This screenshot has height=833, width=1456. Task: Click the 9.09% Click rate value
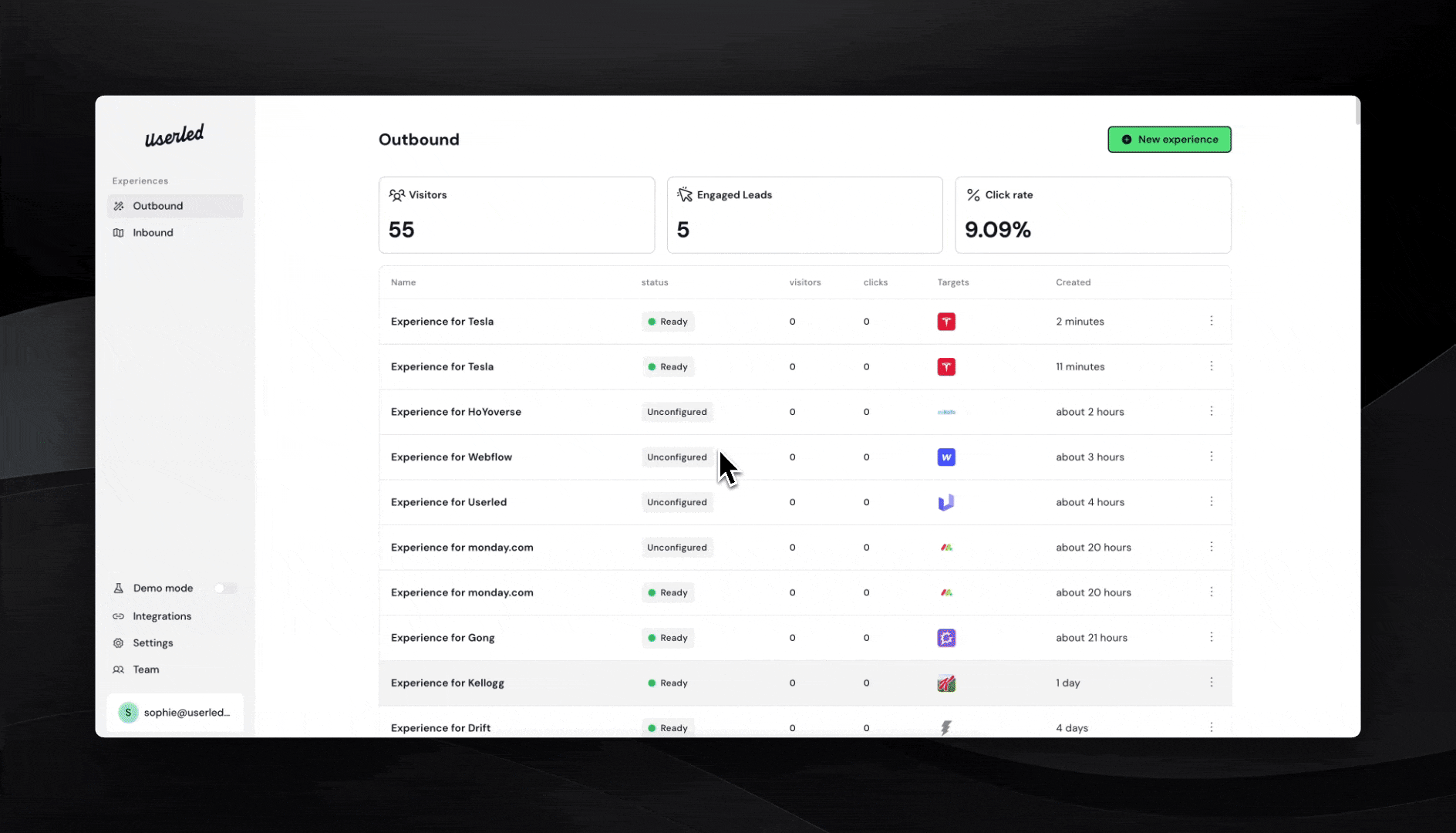point(998,230)
